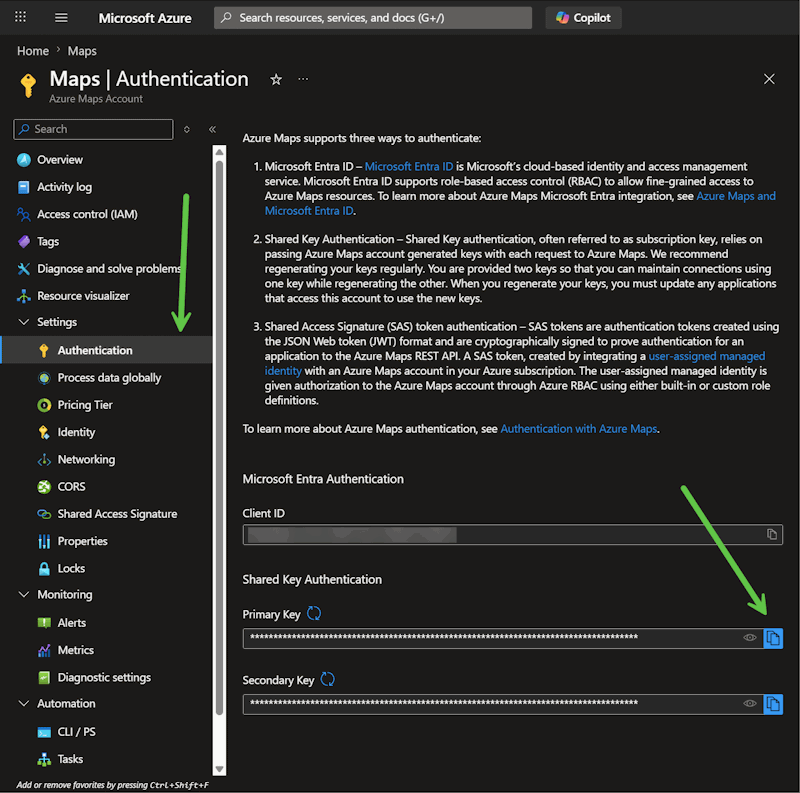Click the sidebar scrollbar up arrow

coord(219,152)
